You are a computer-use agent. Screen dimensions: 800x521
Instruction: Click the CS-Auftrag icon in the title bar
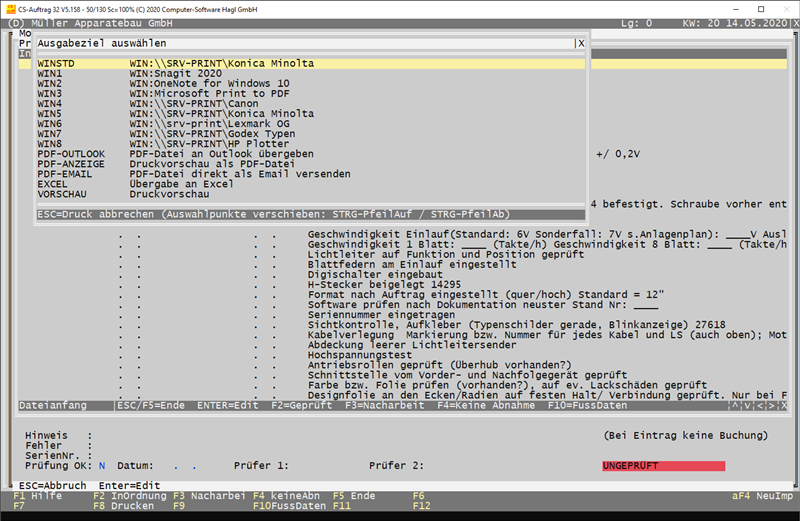(9, 8)
